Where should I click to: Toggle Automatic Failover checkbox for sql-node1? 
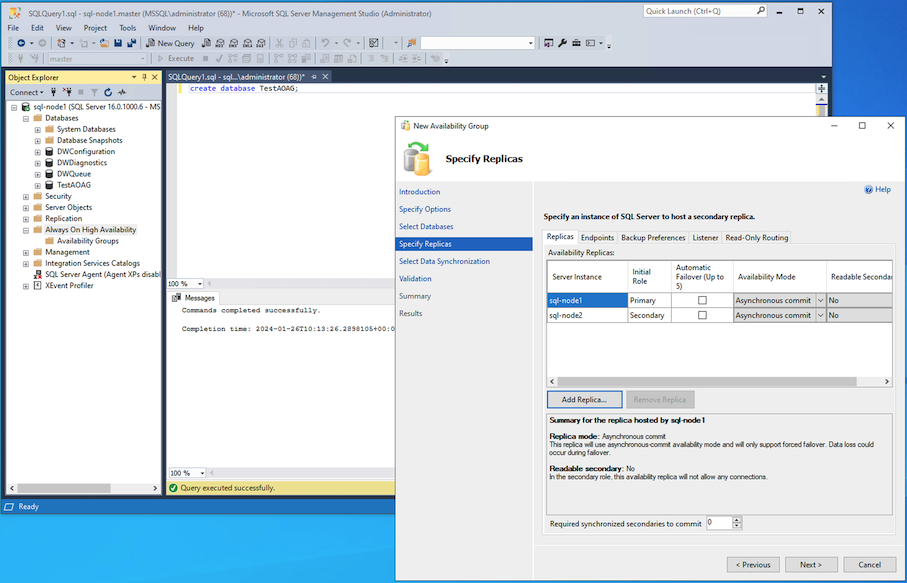pos(702,300)
